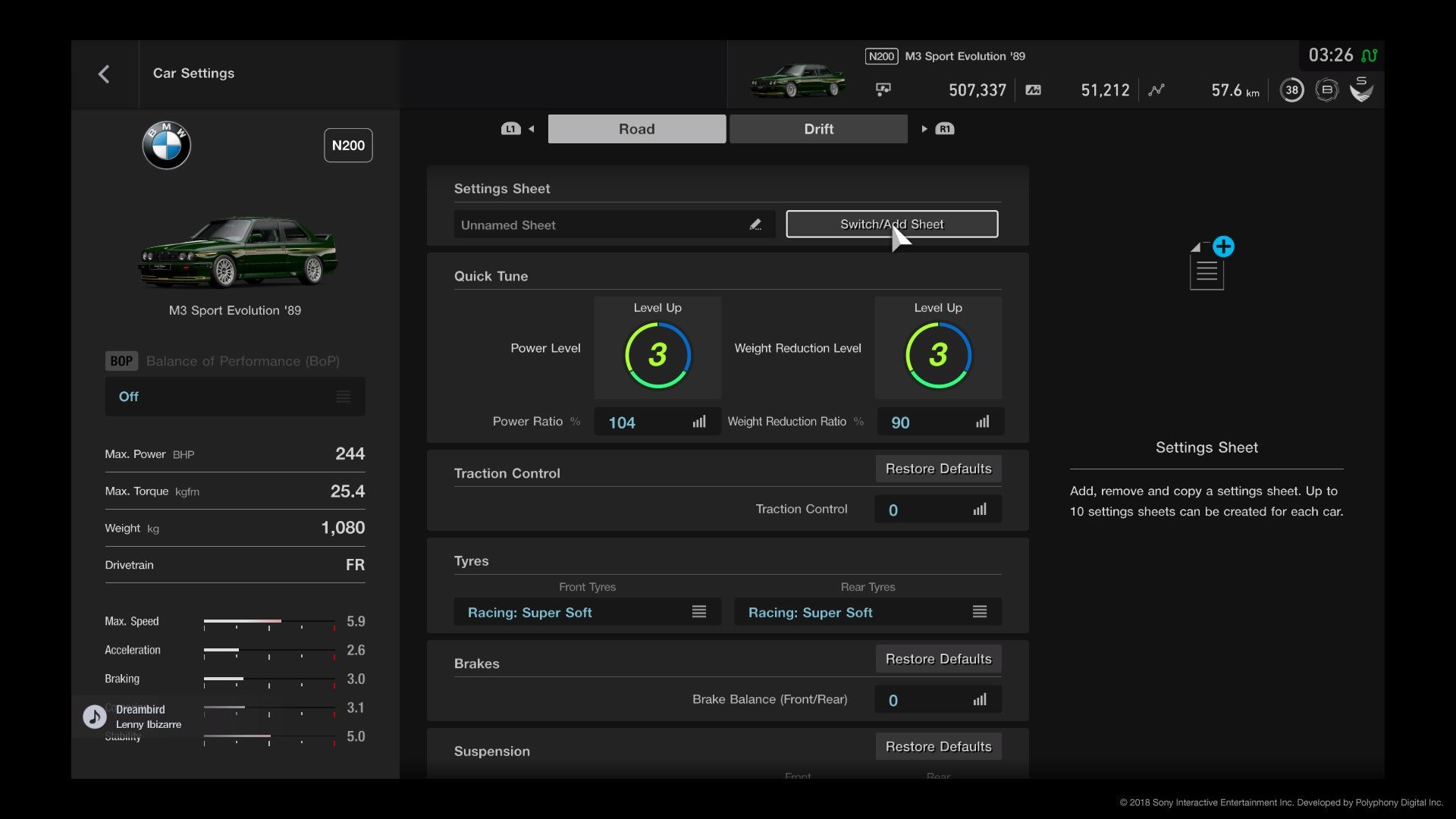Restore Defaults for Brakes
This screenshot has width=1456, height=819.
[938, 659]
